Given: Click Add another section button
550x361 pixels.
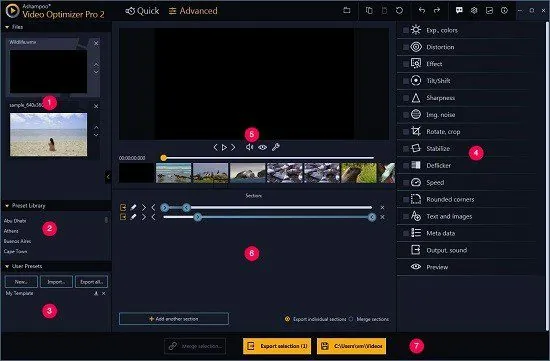Looking at the screenshot, I should click(174, 319).
